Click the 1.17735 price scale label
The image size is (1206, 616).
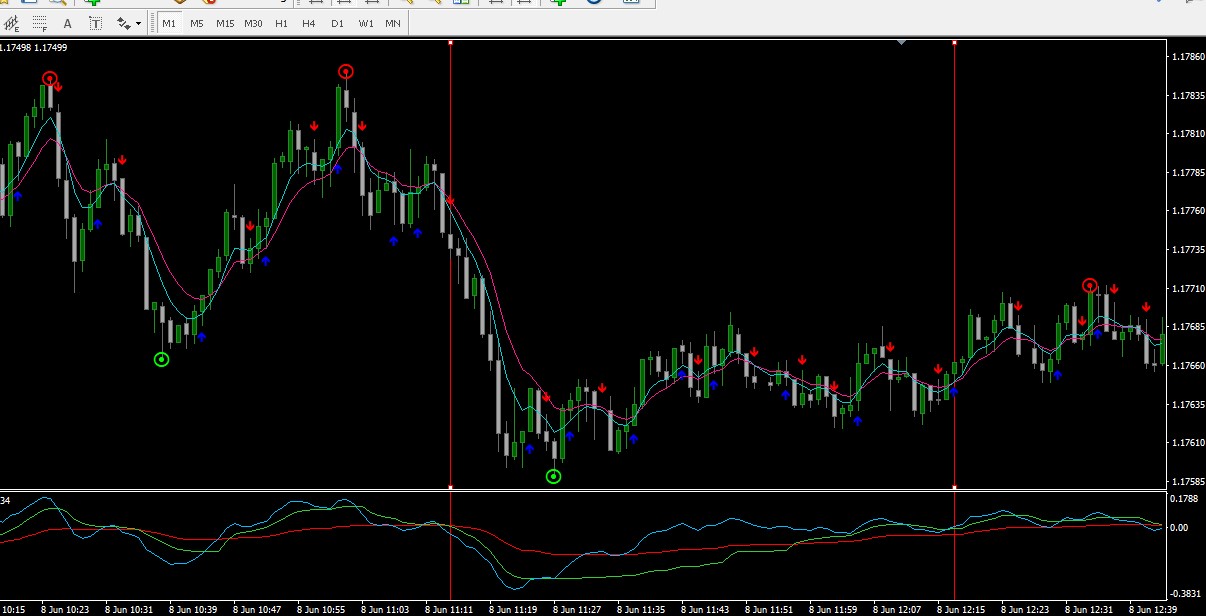pyautogui.click(x=1186, y=250)
